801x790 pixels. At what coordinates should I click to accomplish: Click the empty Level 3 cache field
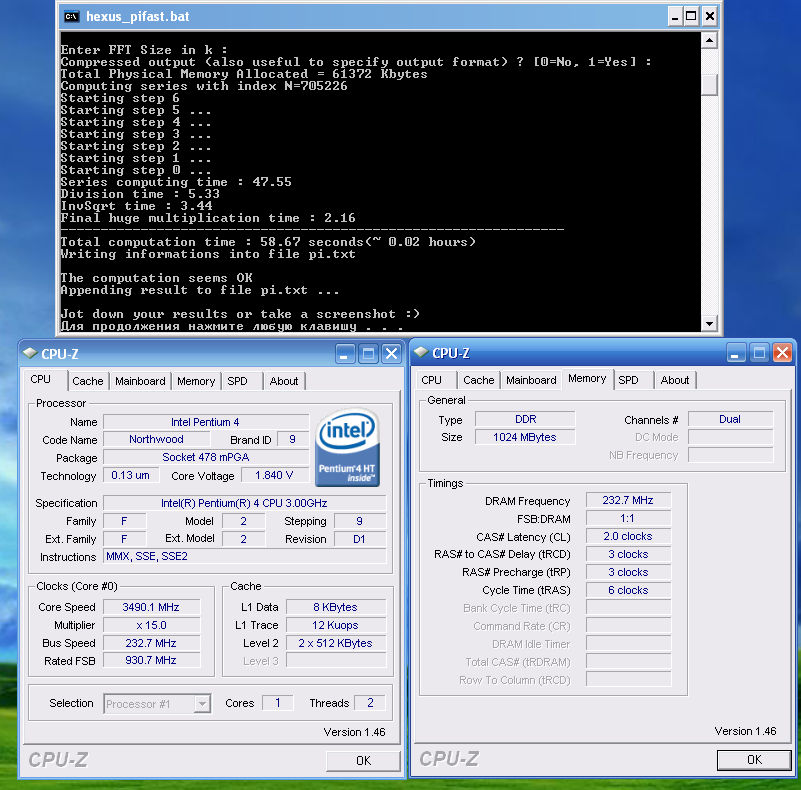coord(336,661)
